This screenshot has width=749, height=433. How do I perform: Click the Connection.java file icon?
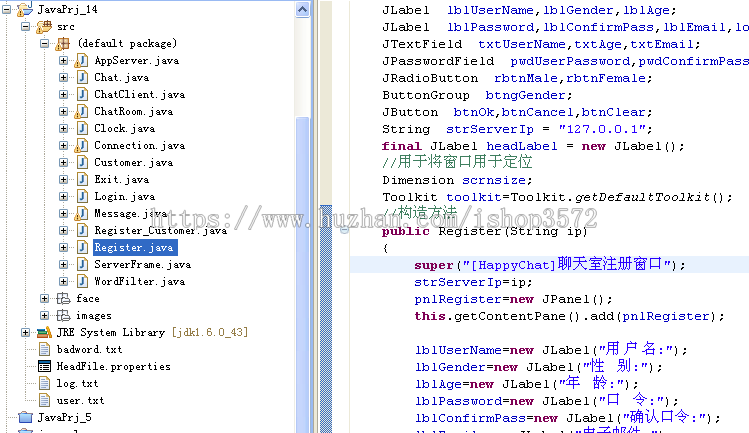[82, 145]
